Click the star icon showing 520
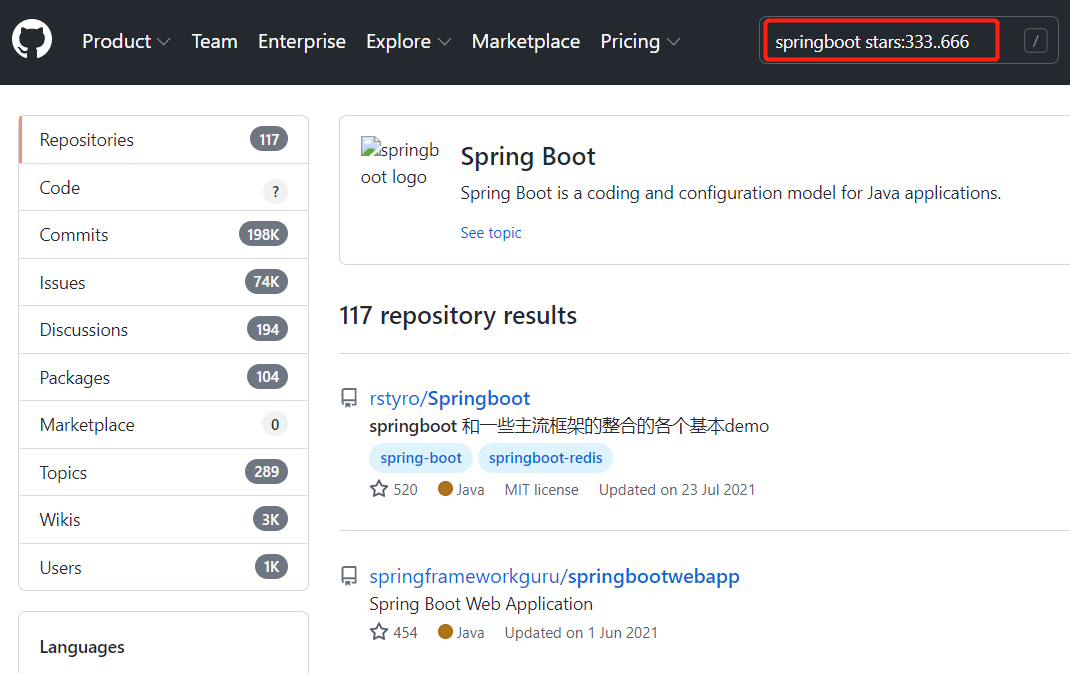This screenshot has width=1070, height=673. click(379, 489)
